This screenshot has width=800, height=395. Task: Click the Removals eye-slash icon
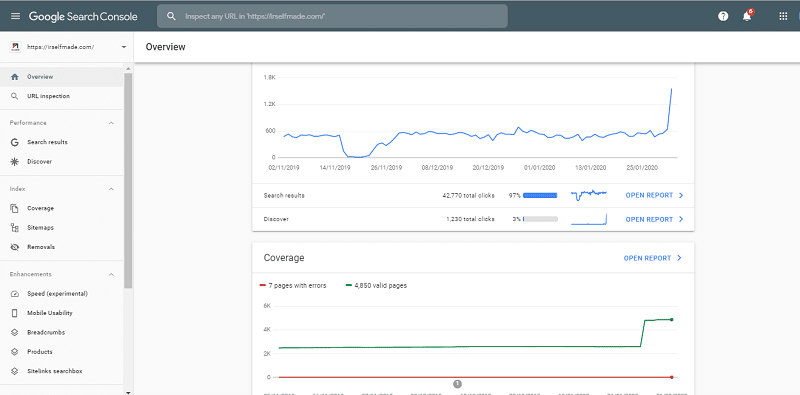(x=14, y=247)
